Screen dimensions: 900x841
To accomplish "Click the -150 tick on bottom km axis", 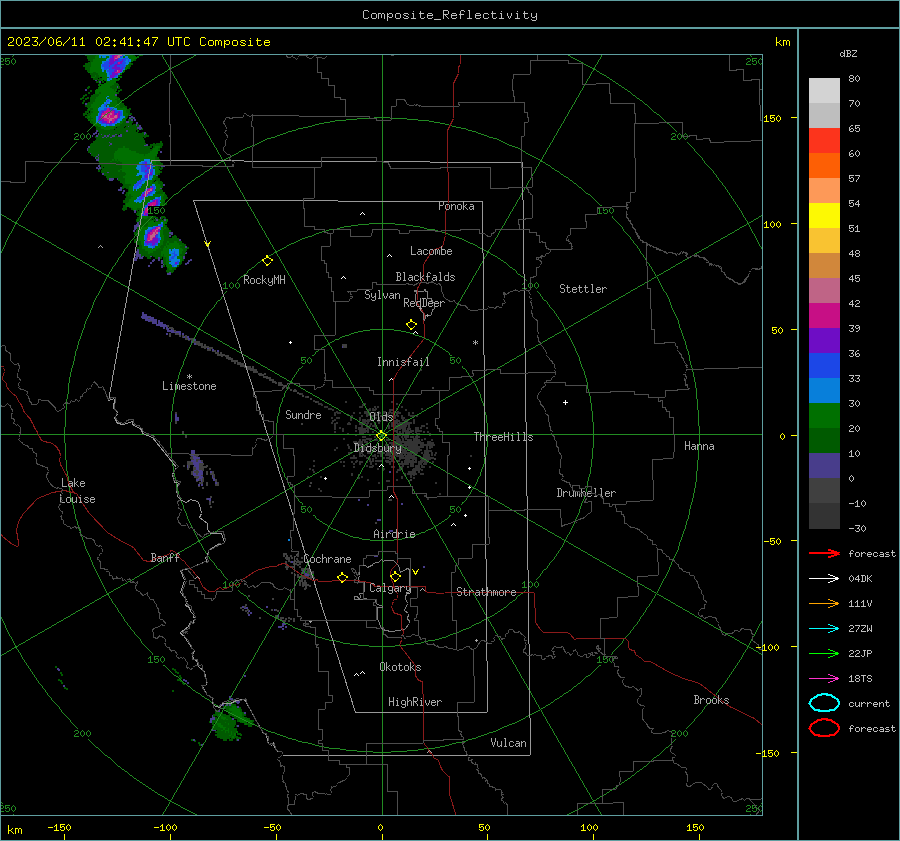I will pyautogui.click(x=59, y=827).
